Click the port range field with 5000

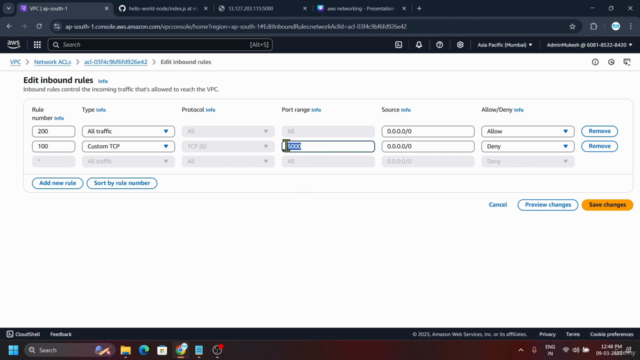coord(328,146)
